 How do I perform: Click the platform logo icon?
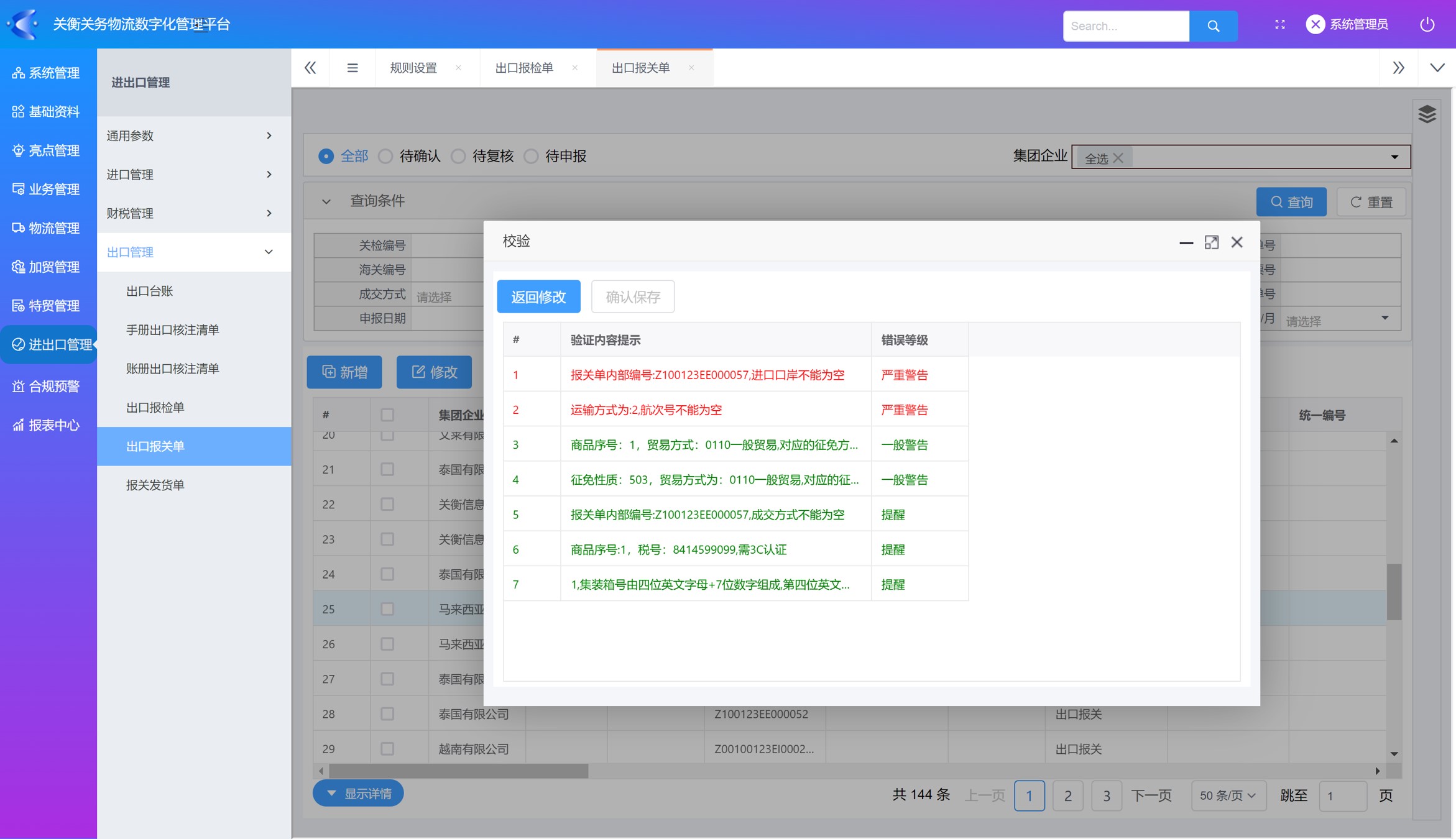pyautogui.click(x=24, y=24)
